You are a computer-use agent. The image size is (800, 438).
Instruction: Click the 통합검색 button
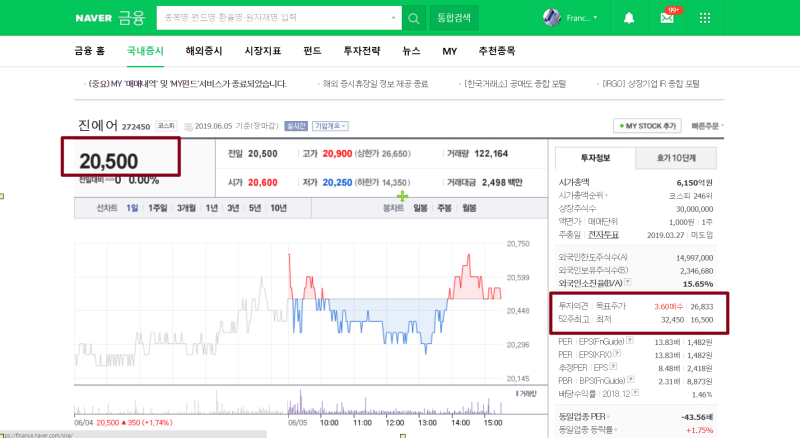(454, 18)
